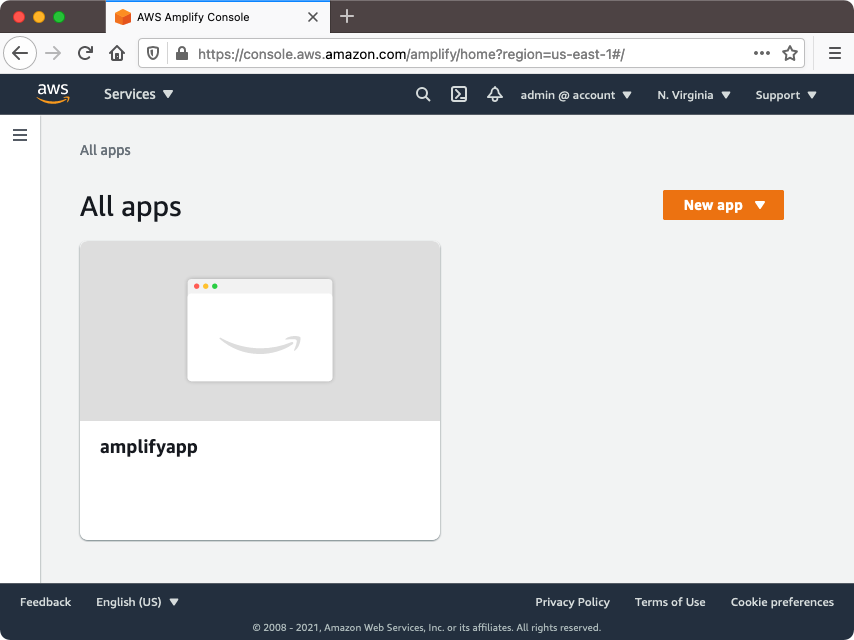Open the Terms of Use link
Screen dimensions: 854x640
[x=670, y=602]
